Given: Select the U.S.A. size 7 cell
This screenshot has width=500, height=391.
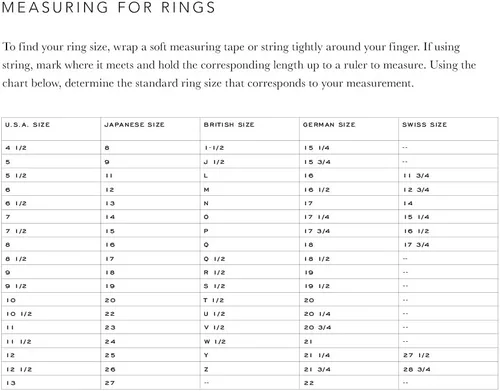Looking at the screenshot, I should 51,217.
